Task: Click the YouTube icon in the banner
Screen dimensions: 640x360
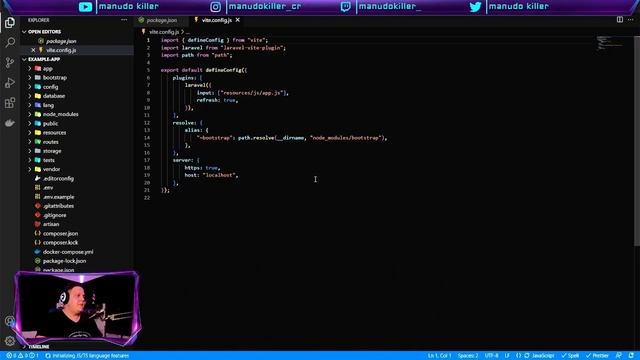Action: [x=85, y=7]
